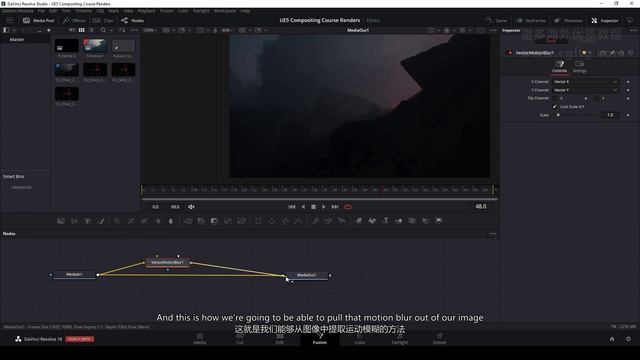The width and height of the screenshot is (640, 360).
Task: Add a Renderer 3D tool
Action: click(x=439, y=221)
